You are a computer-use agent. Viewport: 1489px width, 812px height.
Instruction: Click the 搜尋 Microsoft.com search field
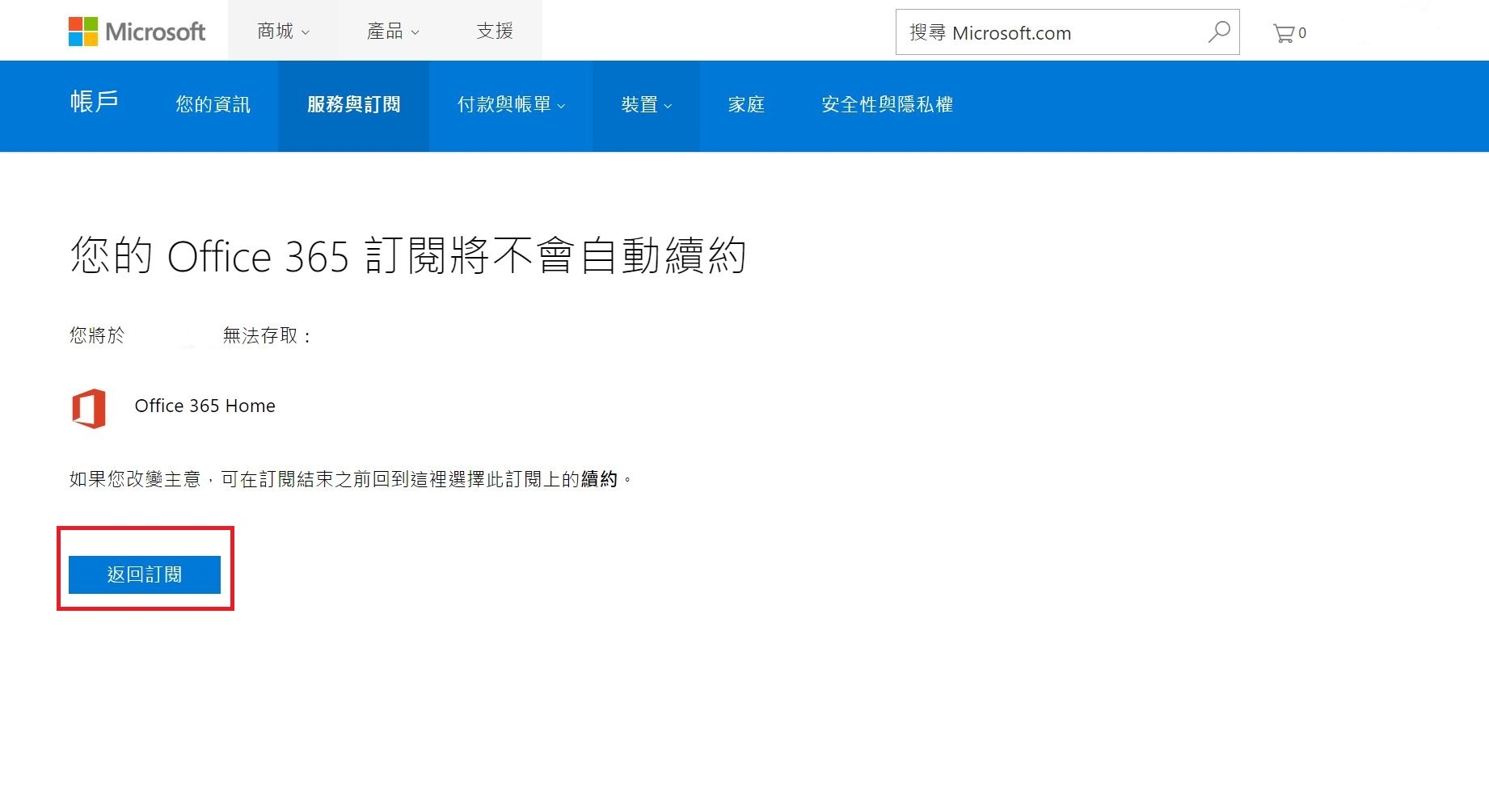tap(1067, 32)
